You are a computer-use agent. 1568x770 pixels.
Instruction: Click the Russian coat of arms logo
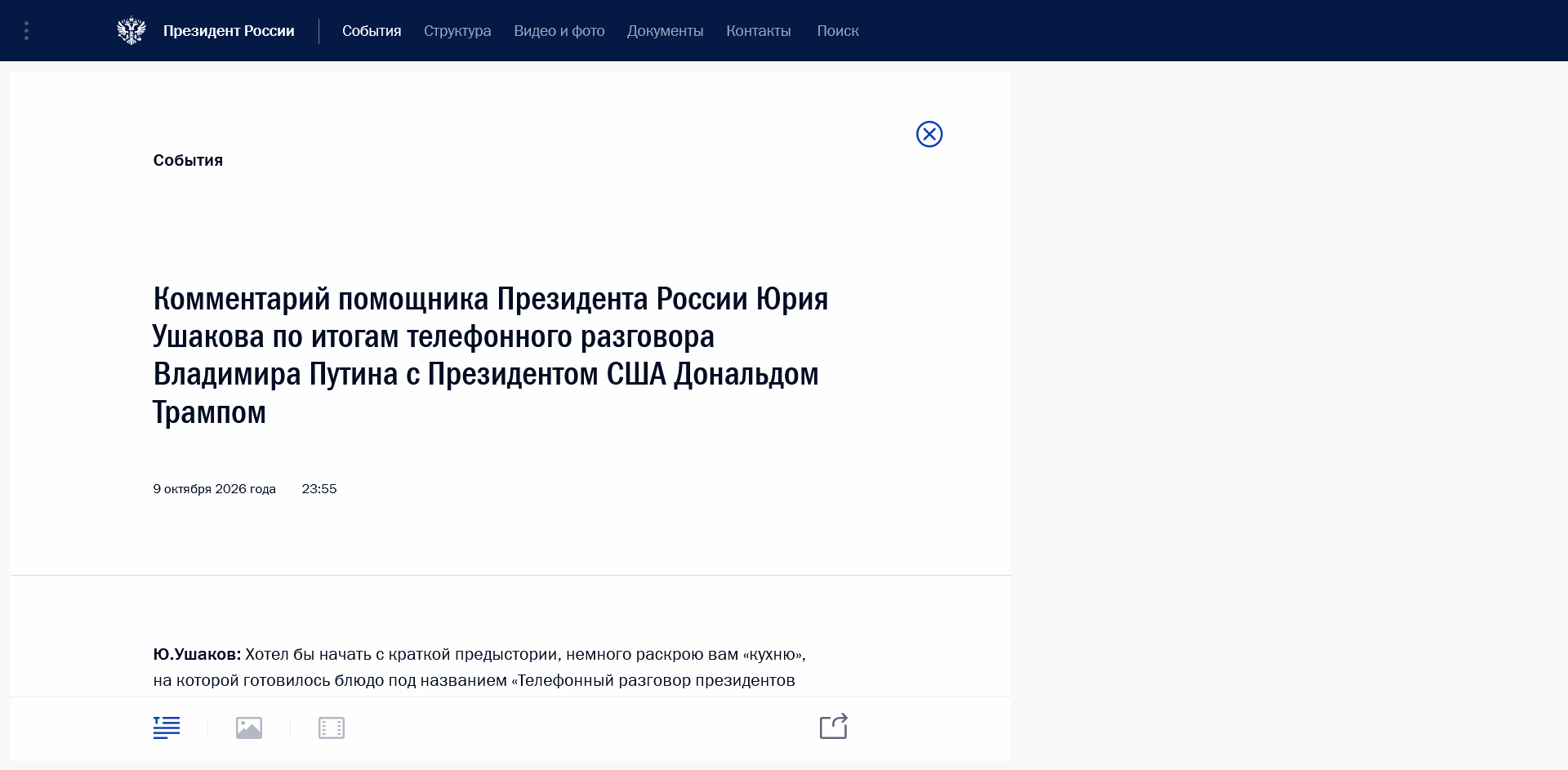[x=131, y=31]
